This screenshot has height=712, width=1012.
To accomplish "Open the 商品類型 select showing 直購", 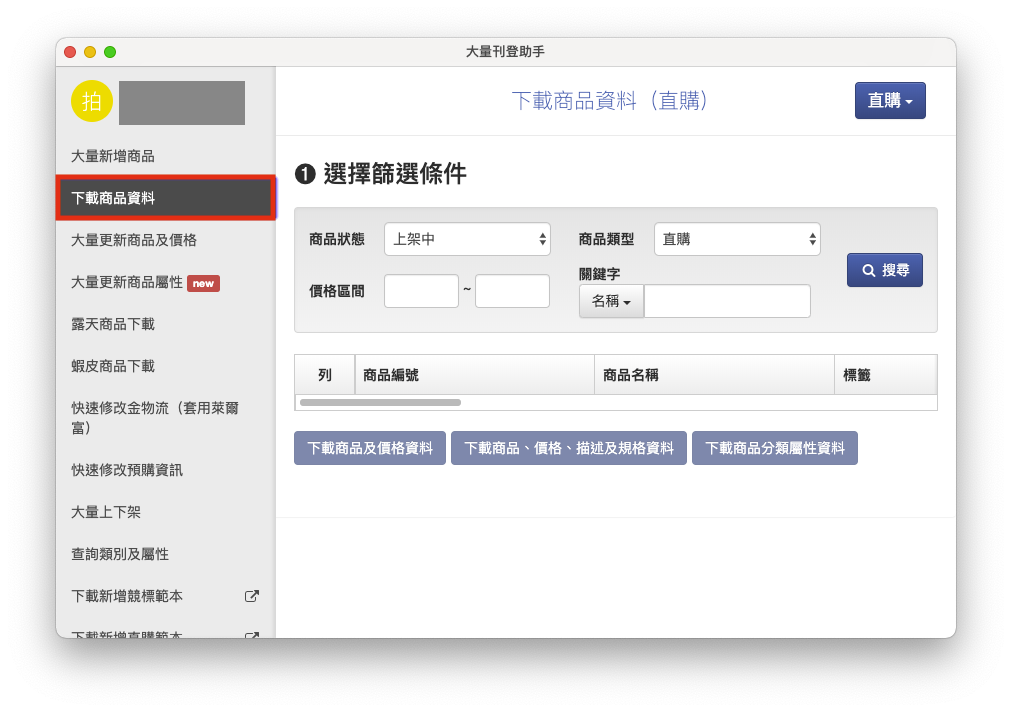I will coord(737,239).
